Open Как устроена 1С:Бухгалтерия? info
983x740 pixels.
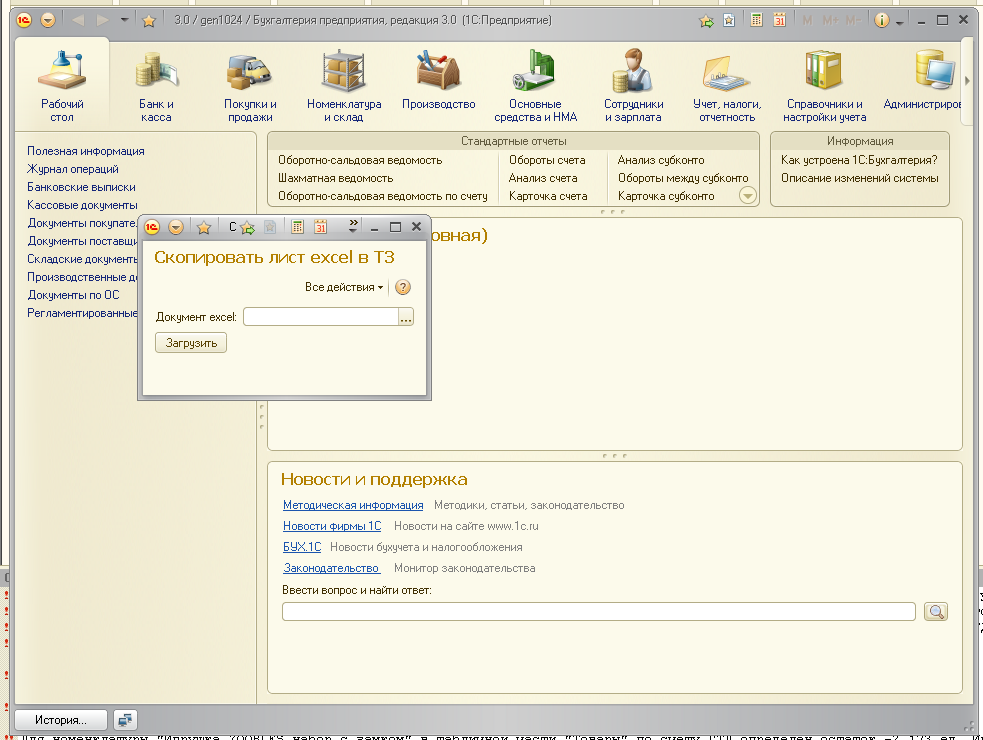(859, 160)
